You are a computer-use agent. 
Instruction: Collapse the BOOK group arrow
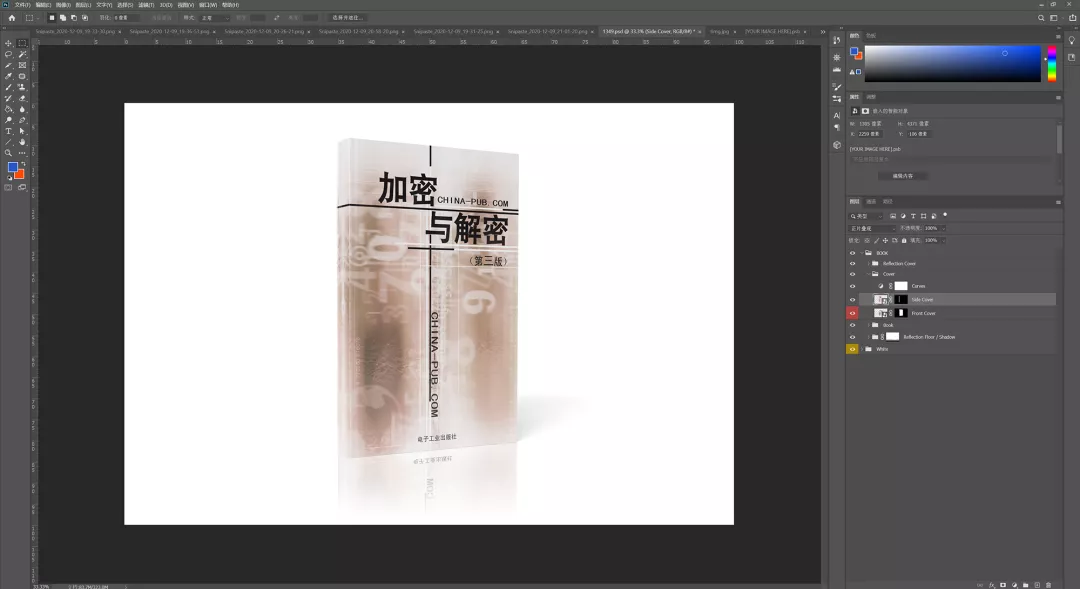pos(862,253)
